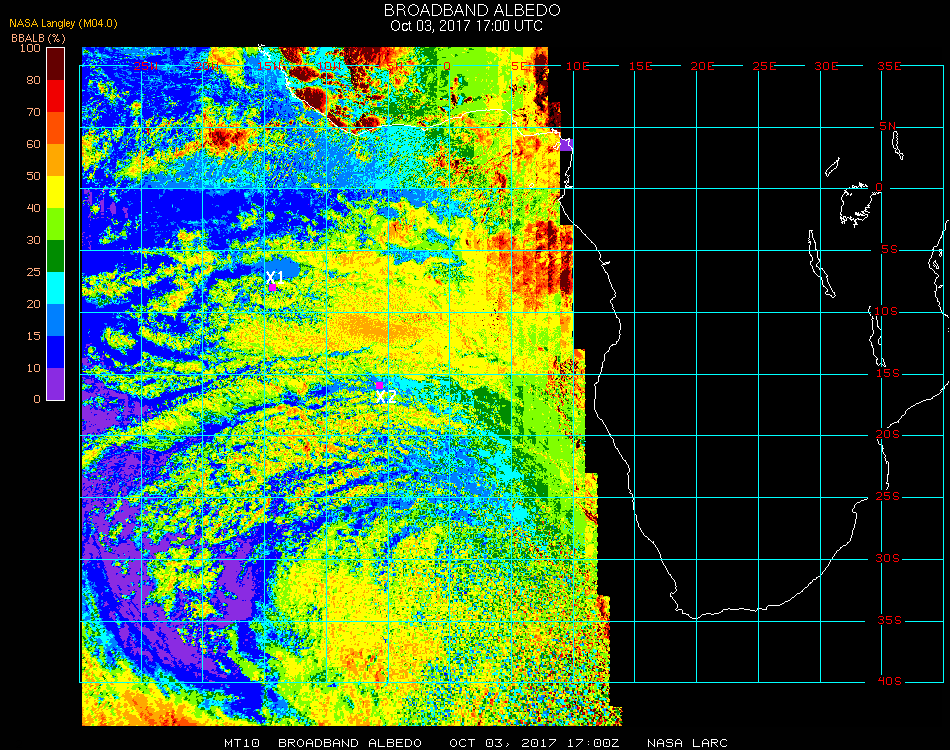Click the '40S' latitude label
The width and height of the screenshot is (950, 750).
[x=889, y=682]
